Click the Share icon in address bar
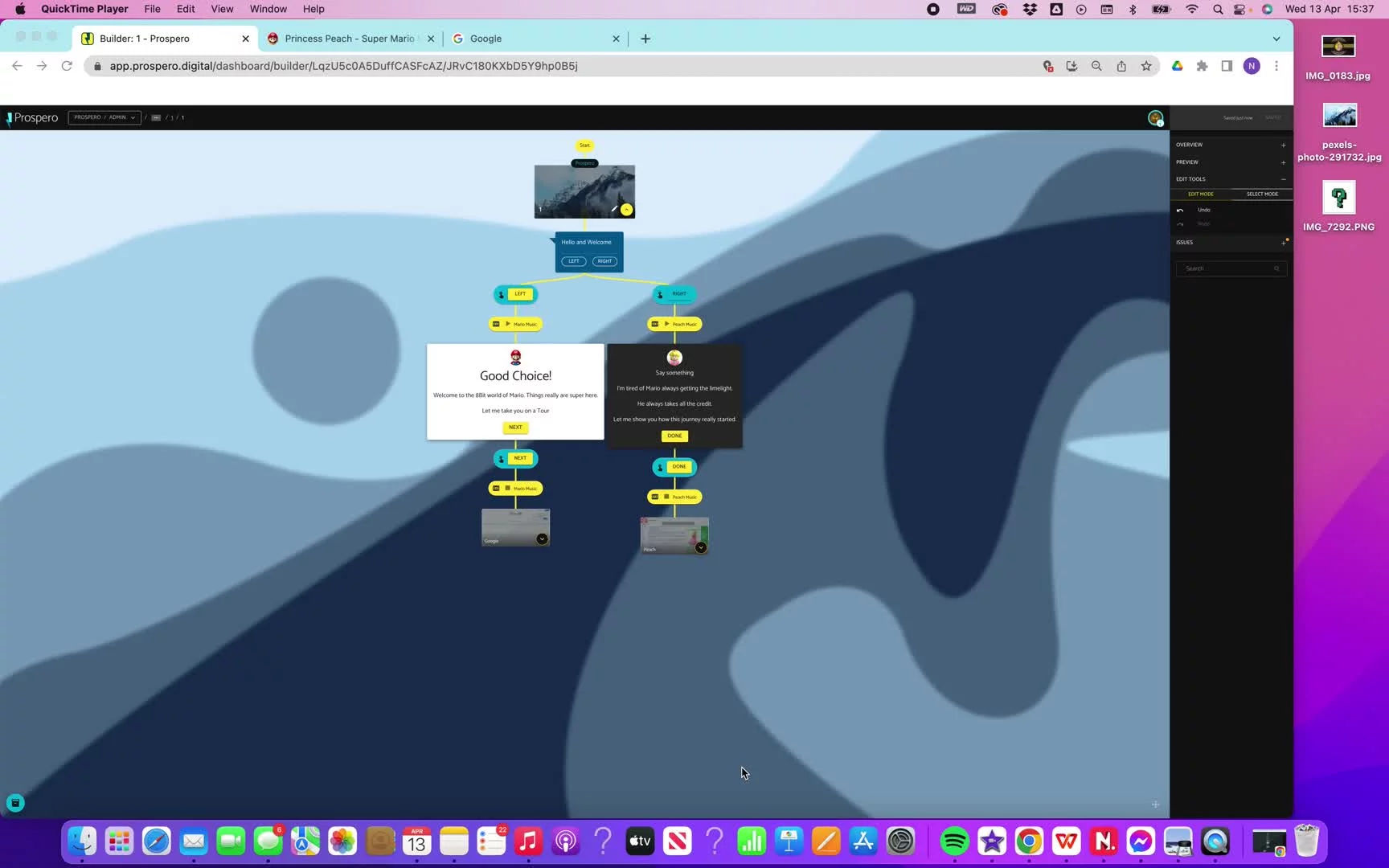The image size is (1389, 868). coord(1121,66)
